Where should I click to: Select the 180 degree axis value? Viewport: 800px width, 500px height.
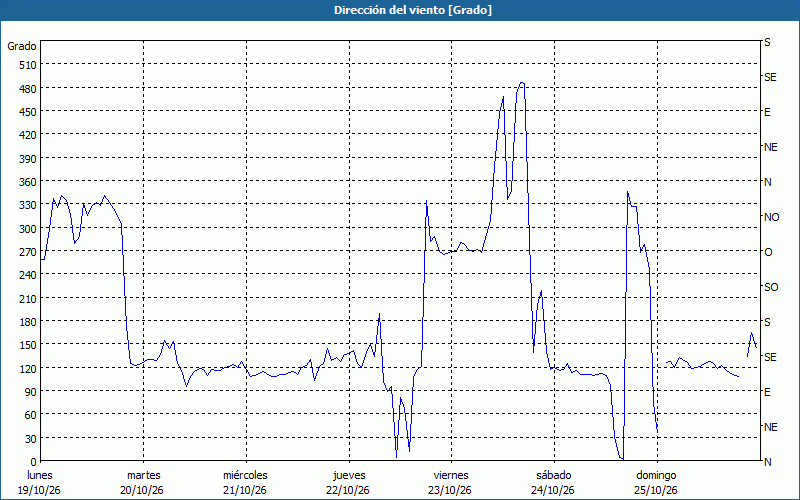pyautogui.click(x=27, y=322)
